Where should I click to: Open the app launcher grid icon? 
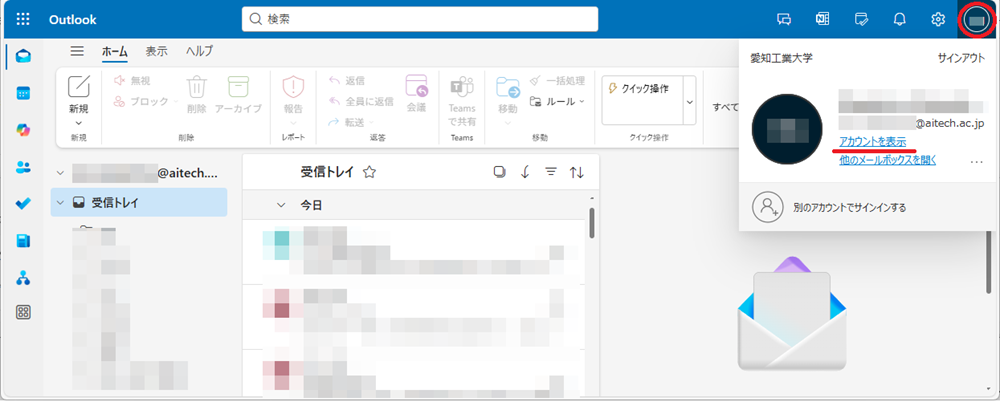tap(23, 19)
